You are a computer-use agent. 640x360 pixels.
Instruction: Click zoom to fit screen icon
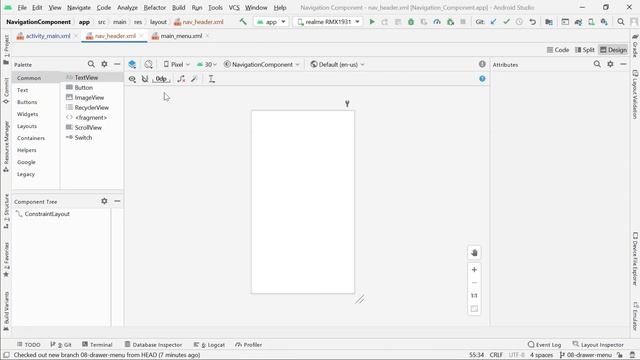[x=474, y=309]
